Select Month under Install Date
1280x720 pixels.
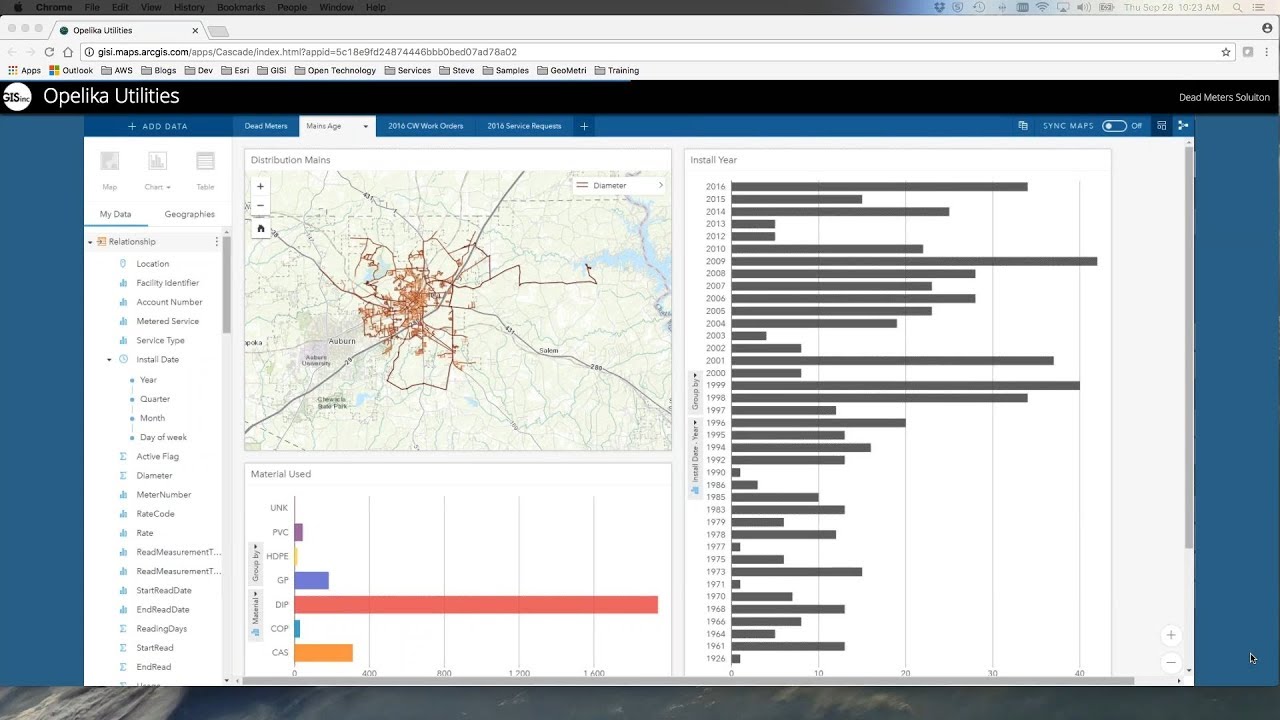152,418
